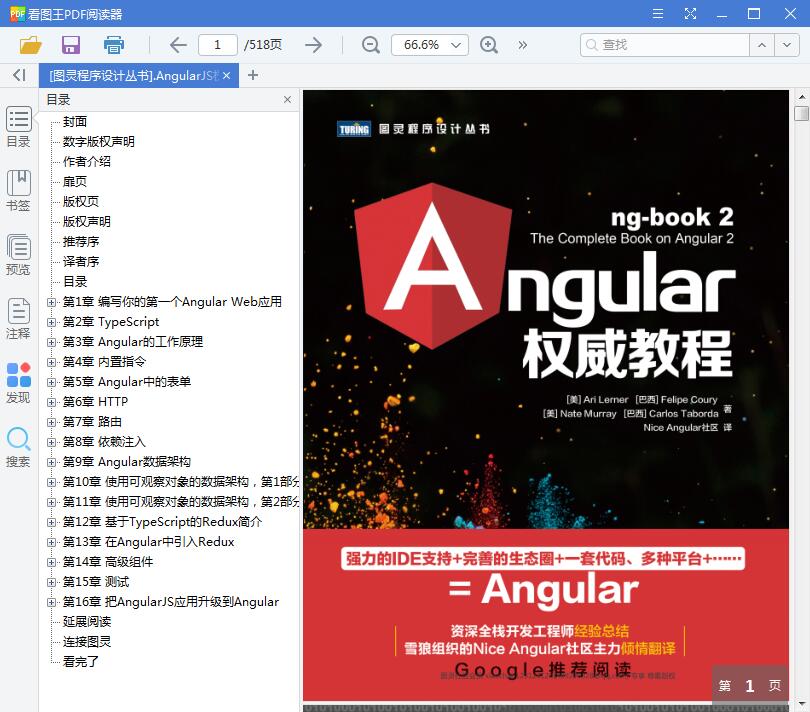Open the 预览 thumbnails panel

[x=19, y=255]
